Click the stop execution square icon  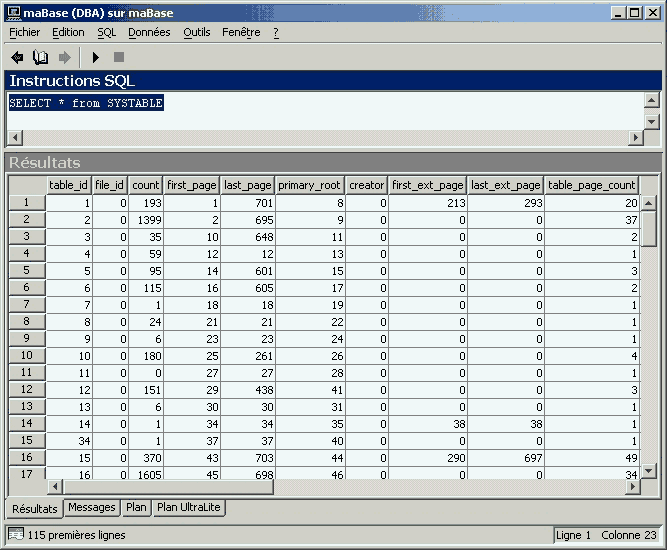click(x=119, y=58)
